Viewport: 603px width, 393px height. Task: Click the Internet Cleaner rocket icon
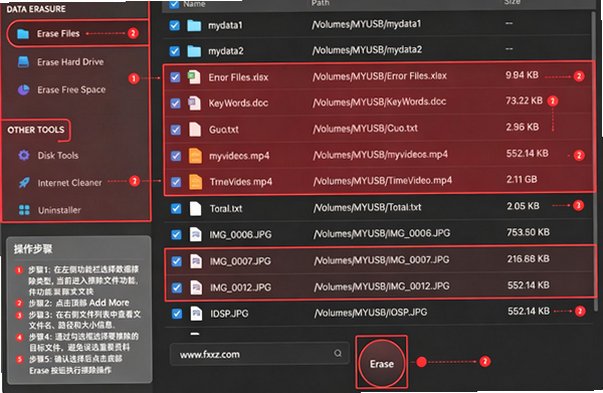pos(24,183)
